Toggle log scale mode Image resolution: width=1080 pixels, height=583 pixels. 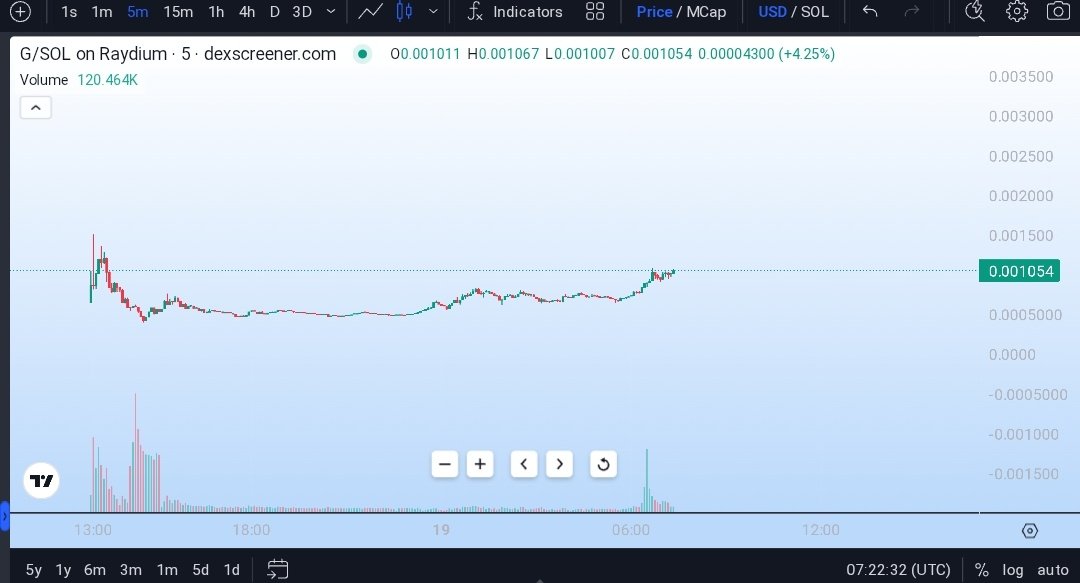[x=1012, y=570]
